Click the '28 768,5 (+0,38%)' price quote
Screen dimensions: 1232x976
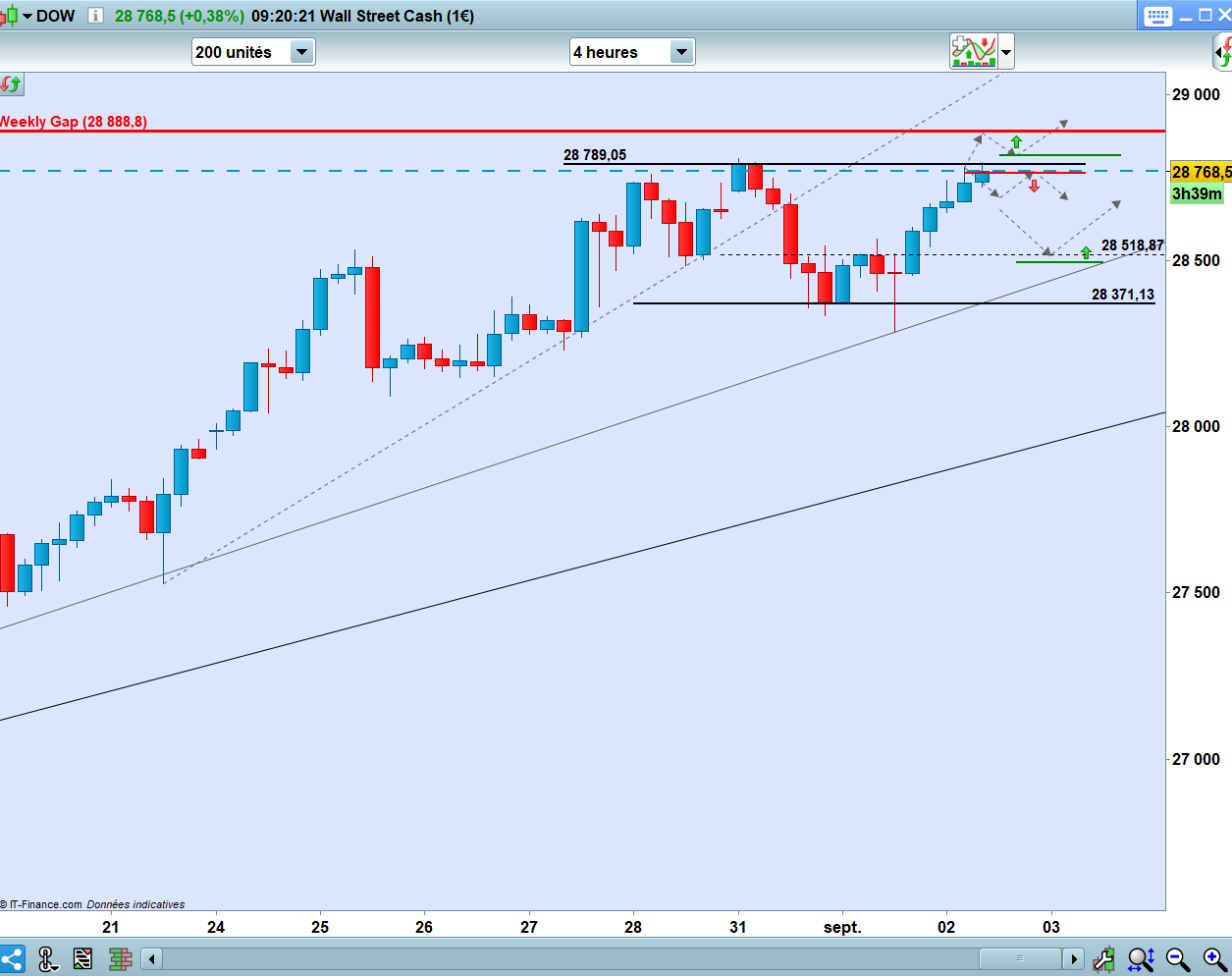(x=180, y=16)
